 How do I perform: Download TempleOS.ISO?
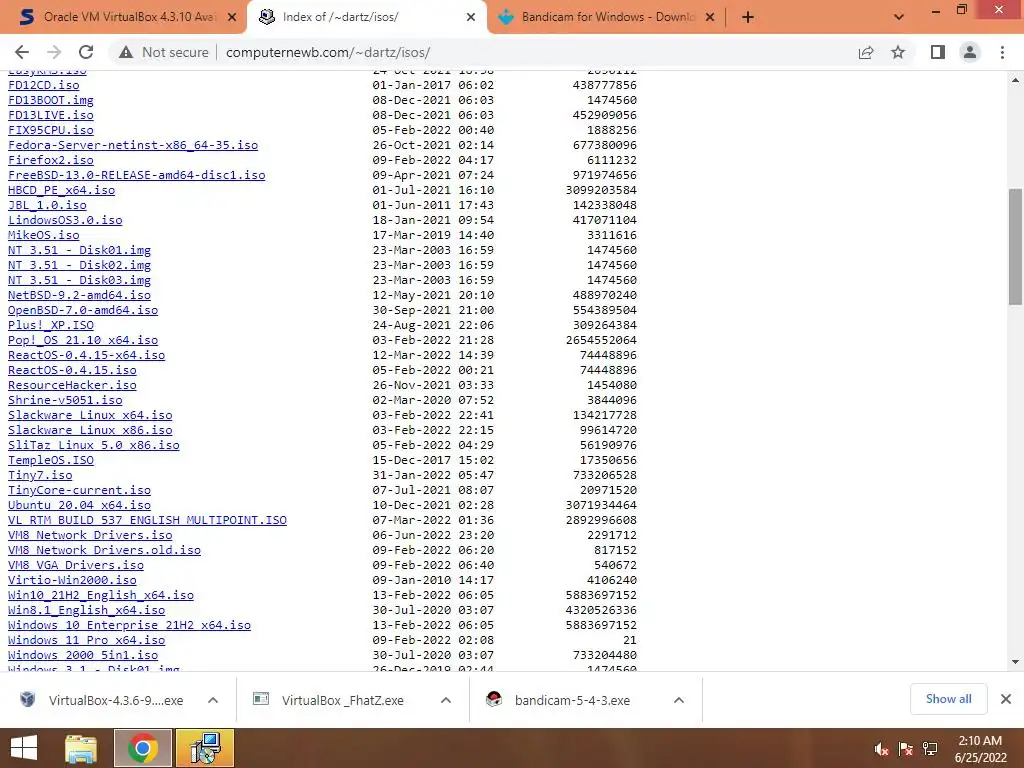(x=51, y=460)
